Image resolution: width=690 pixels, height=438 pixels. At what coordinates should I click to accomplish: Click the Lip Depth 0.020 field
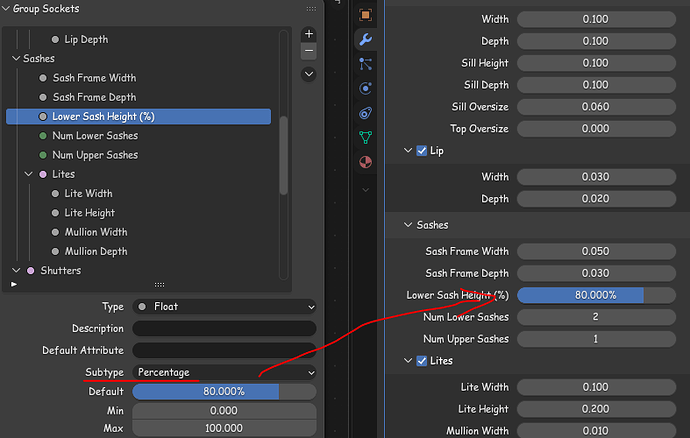tap(596, 199)
